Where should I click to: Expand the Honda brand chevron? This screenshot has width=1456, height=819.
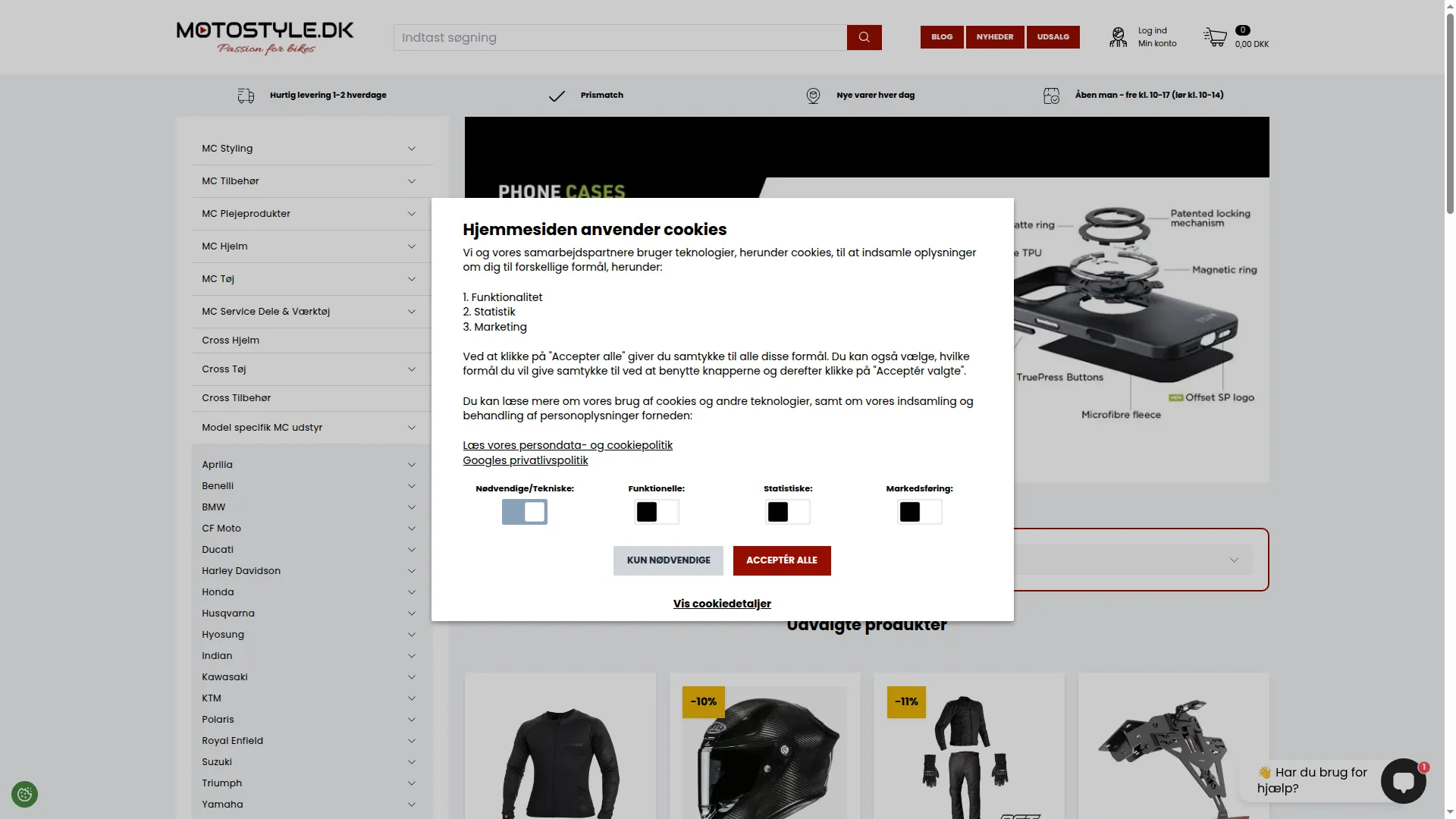[x=412, y=592]
